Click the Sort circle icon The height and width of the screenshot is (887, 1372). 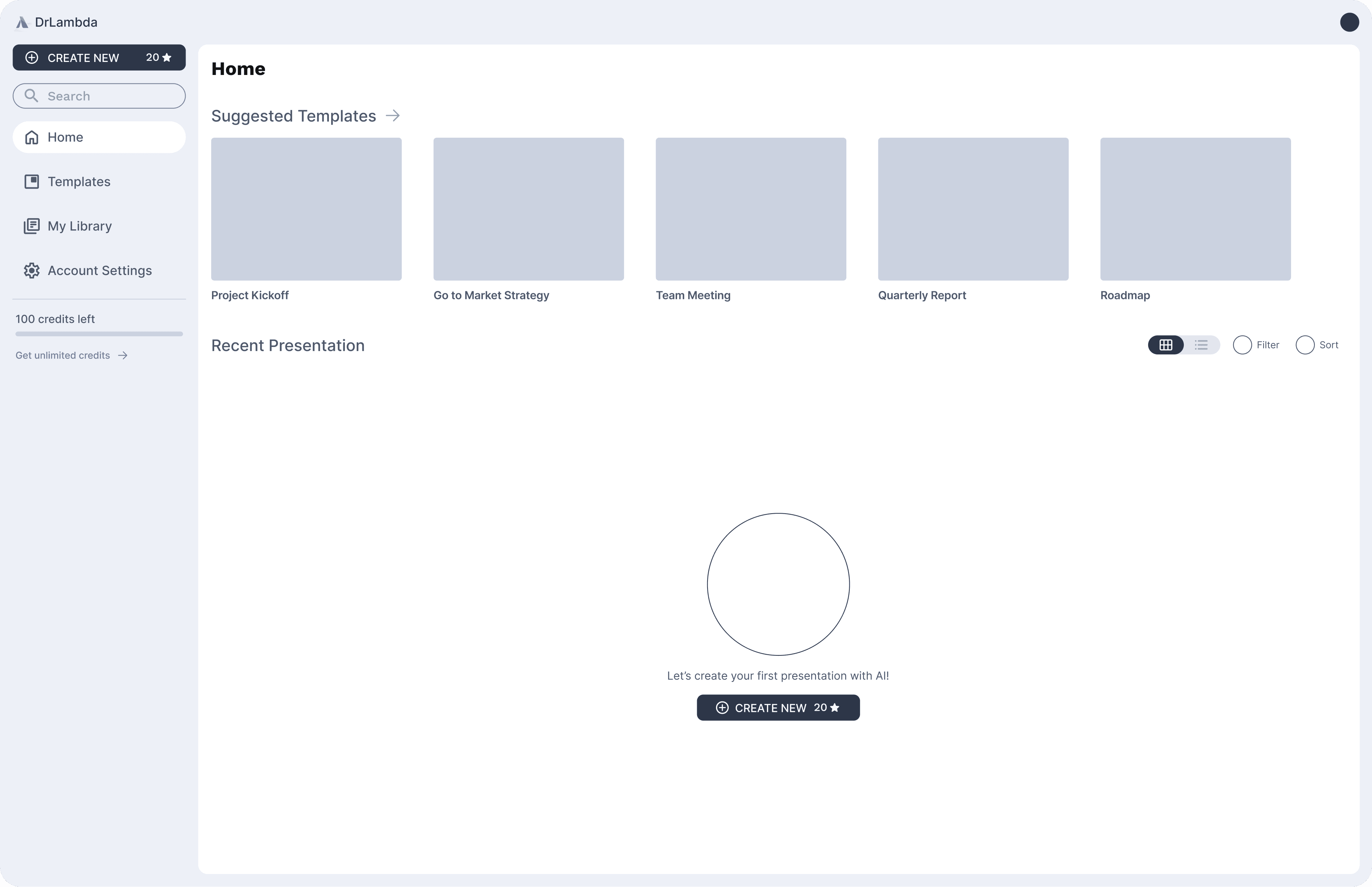tap(1304, 345)
